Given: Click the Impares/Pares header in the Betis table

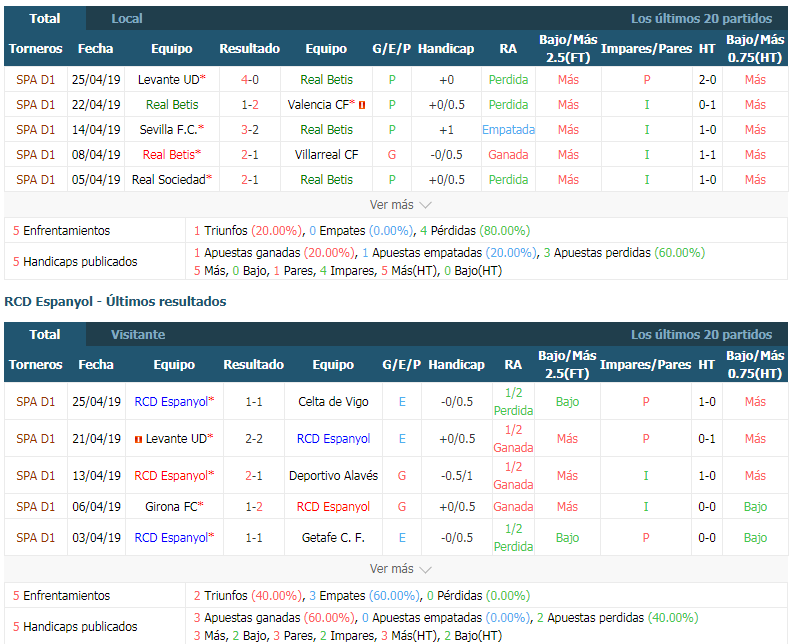Looking at the screenshot, I should 646,48.
